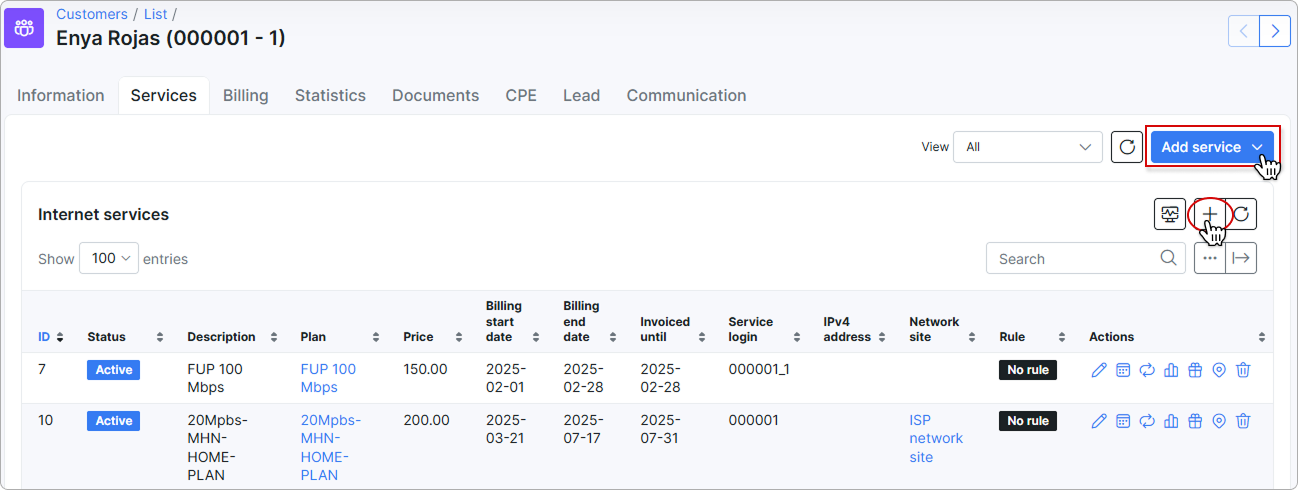Change the Show 100 entries selector
This screenshot has width=1298, height=490.
coord(108,258)
